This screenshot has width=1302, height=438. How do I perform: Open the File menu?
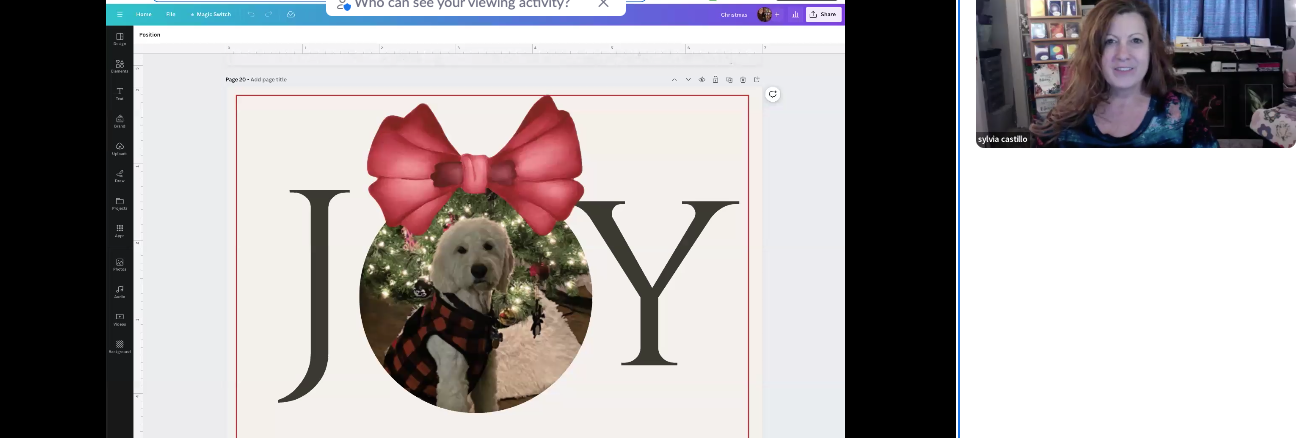tap(171, 14)
